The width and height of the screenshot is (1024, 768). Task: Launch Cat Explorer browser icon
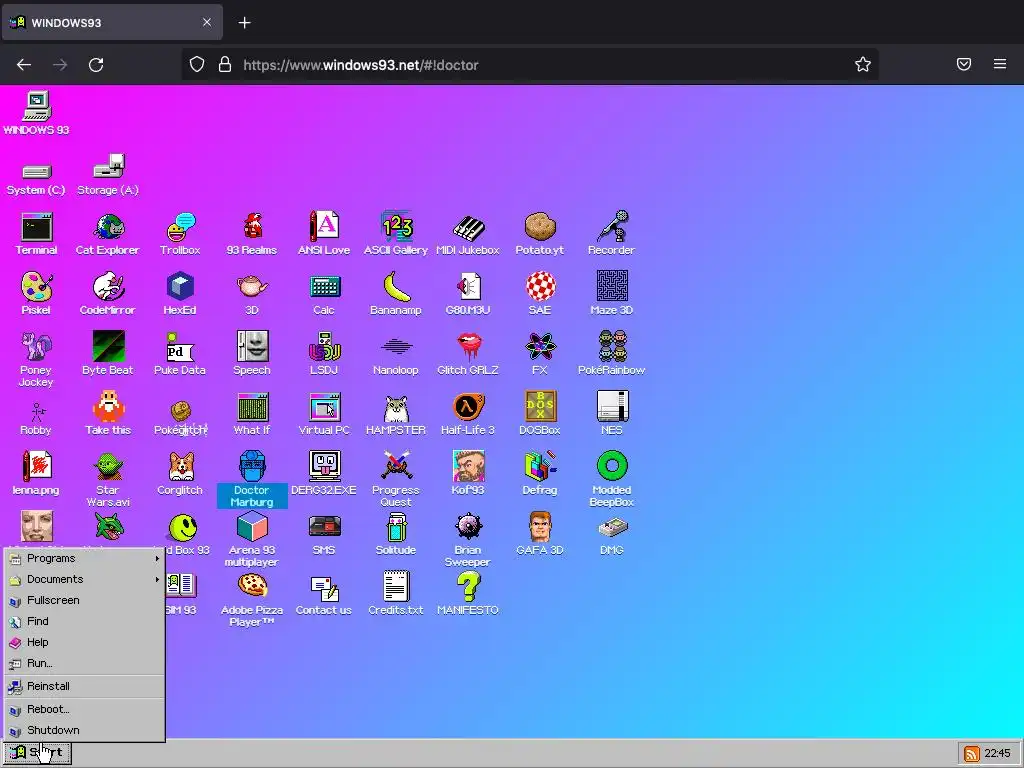(108, 234)
